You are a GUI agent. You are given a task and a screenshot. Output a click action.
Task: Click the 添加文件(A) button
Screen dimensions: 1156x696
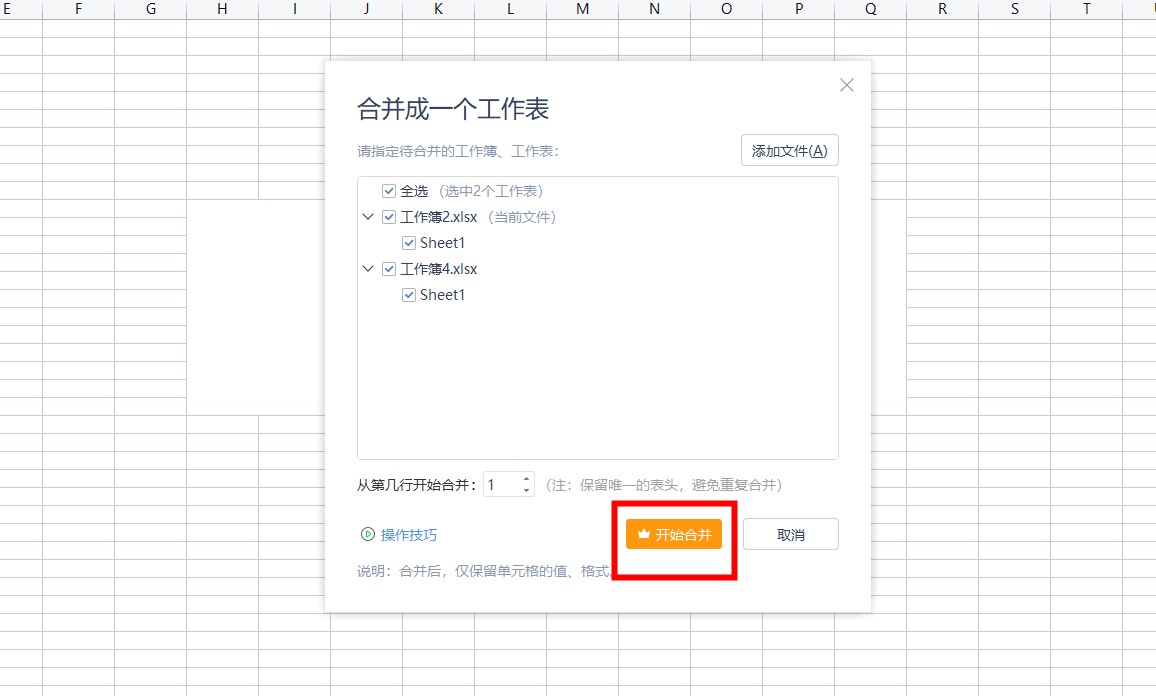[x=789, y=151]
